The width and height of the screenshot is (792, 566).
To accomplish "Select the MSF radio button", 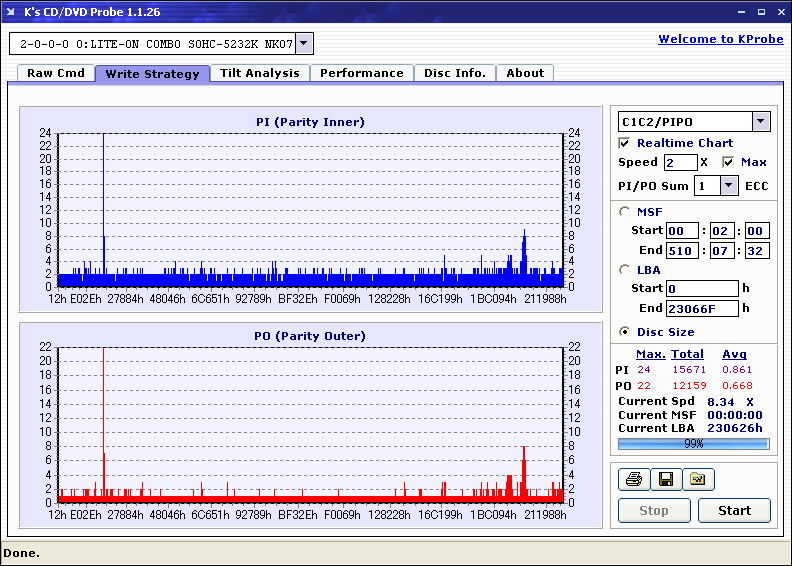I will (625, 212).
